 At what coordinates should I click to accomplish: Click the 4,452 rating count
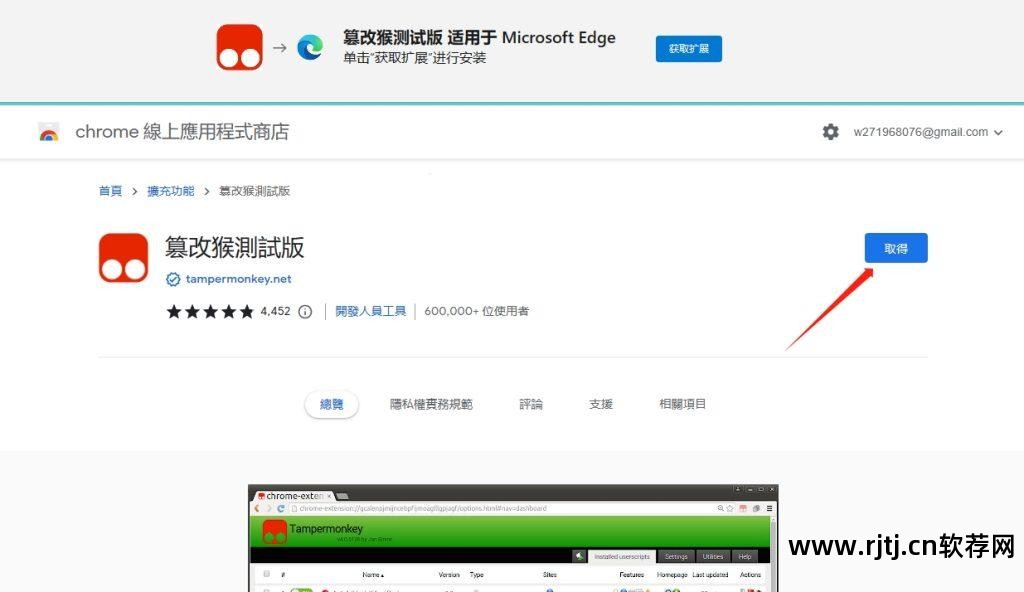pyautogui.click(x=275, y=312)
